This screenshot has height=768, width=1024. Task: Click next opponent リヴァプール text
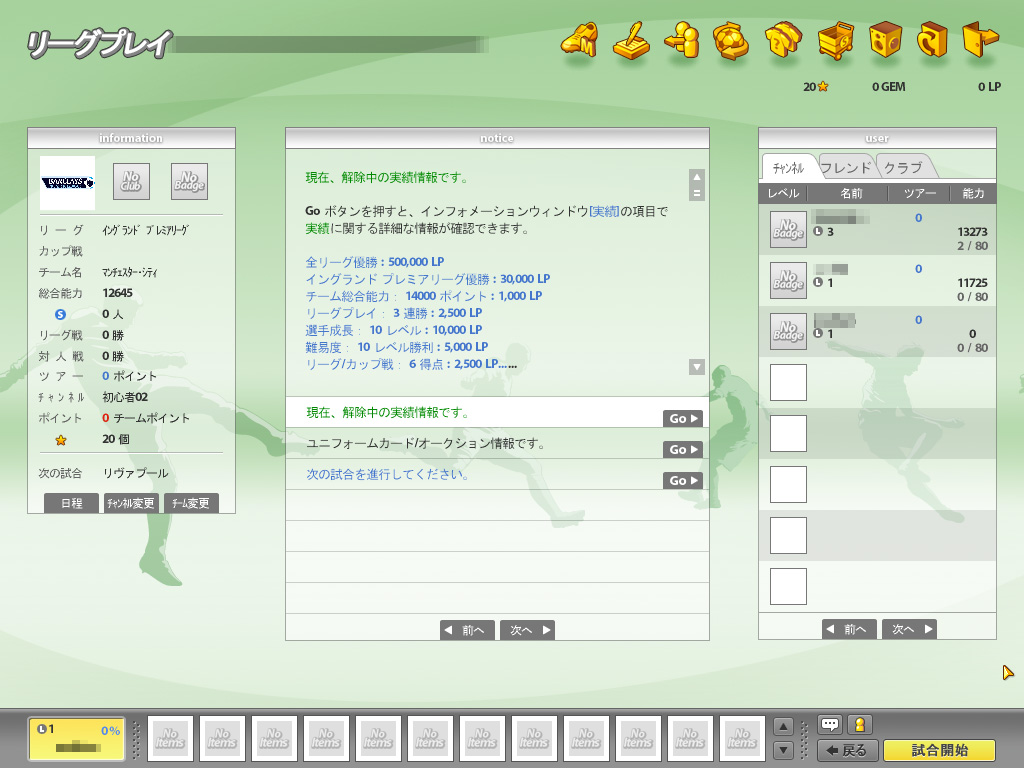[135, 473]
